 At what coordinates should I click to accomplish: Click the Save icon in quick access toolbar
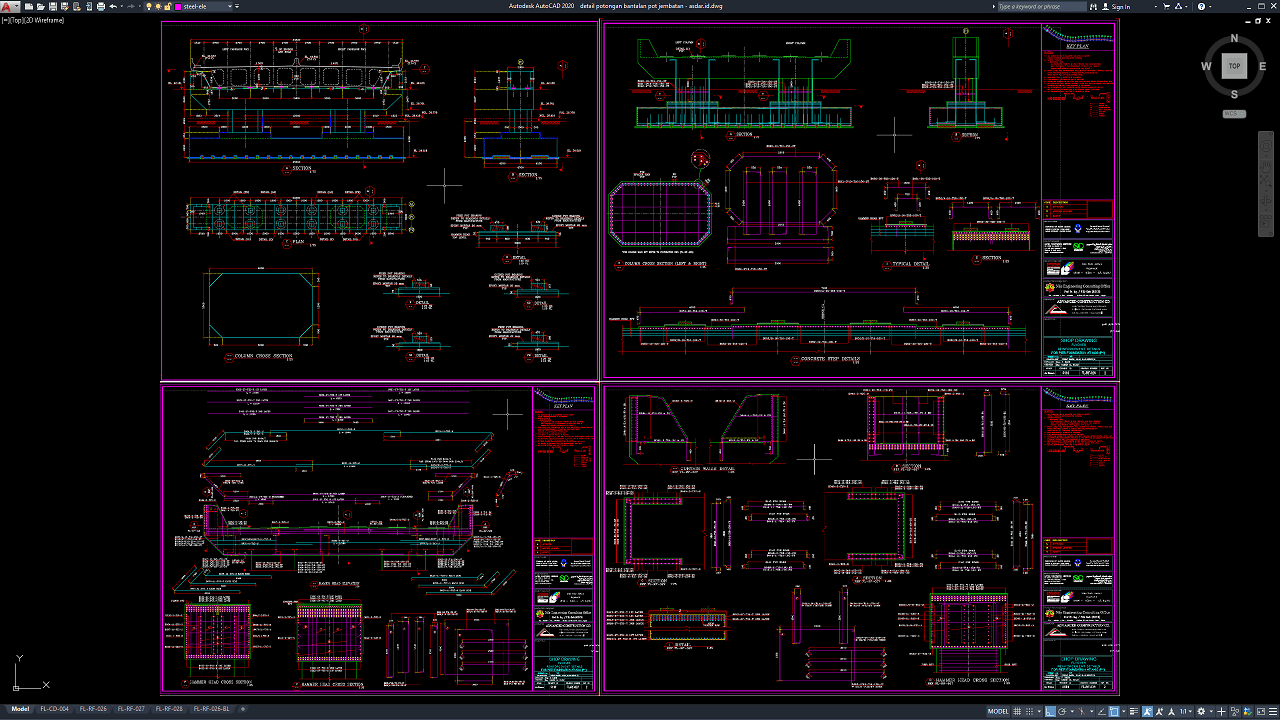53,6
